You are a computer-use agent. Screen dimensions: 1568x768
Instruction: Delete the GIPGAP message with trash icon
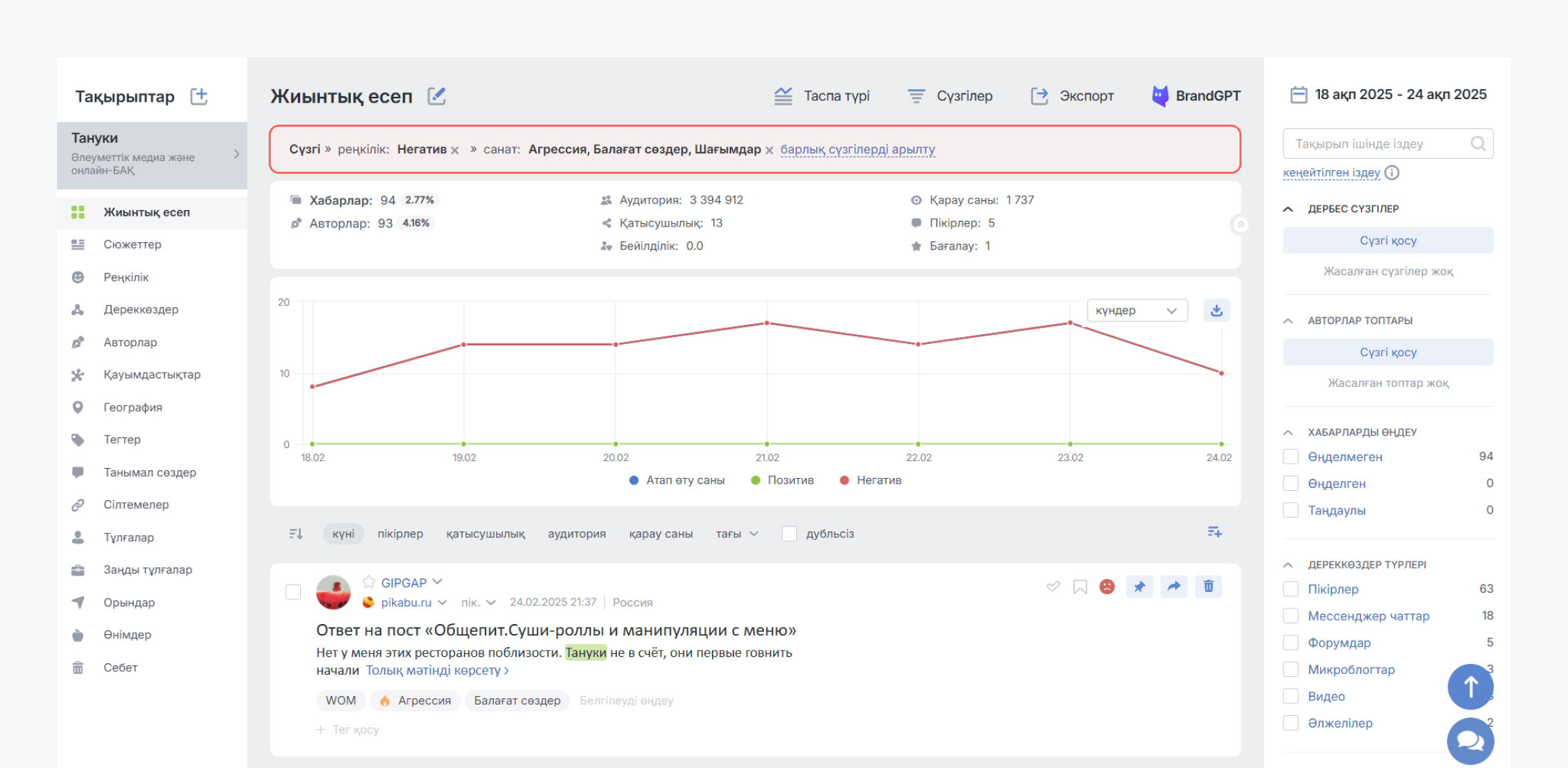pyautogui.click(x=1209, y=586)
